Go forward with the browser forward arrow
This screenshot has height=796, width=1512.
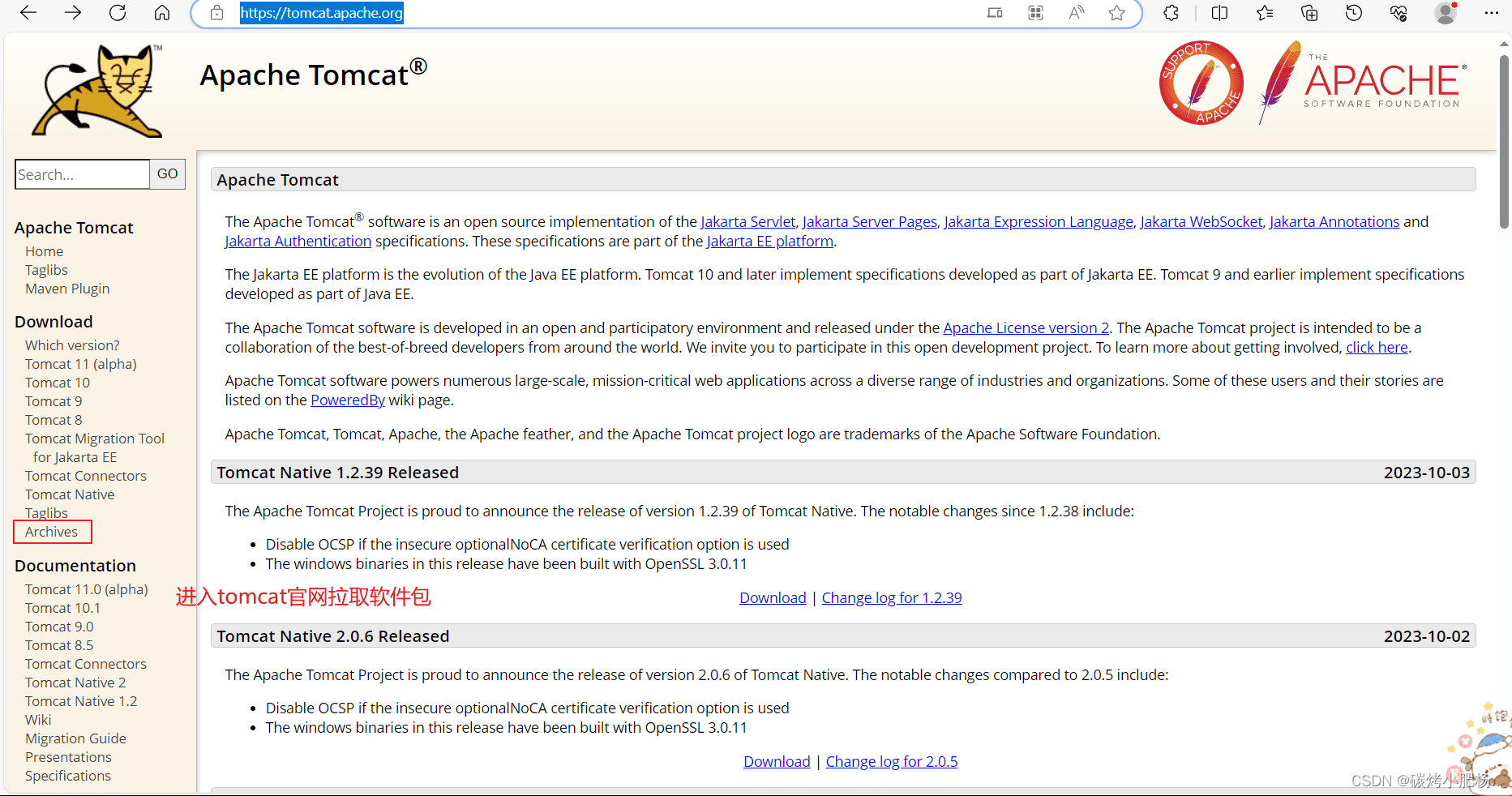pyautogui.click(x=73, y=13)
